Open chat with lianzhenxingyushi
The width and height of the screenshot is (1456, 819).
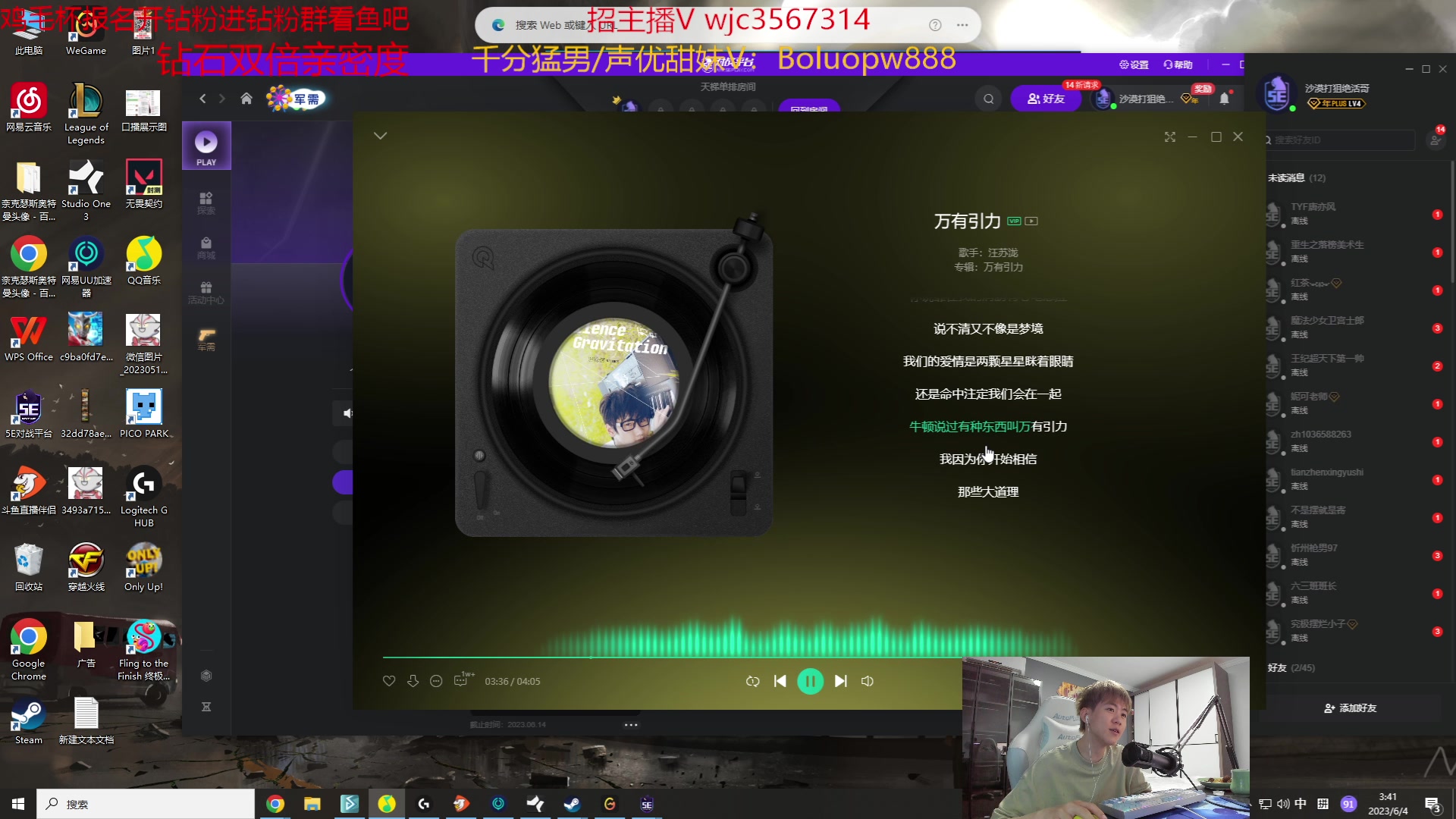pos(1353,479)
